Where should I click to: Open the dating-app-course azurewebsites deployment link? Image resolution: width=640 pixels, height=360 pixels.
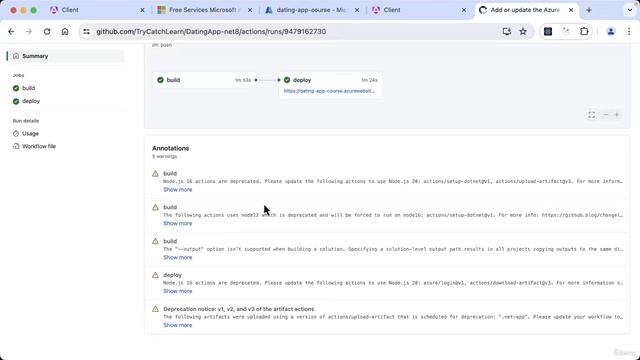(329, 91)
